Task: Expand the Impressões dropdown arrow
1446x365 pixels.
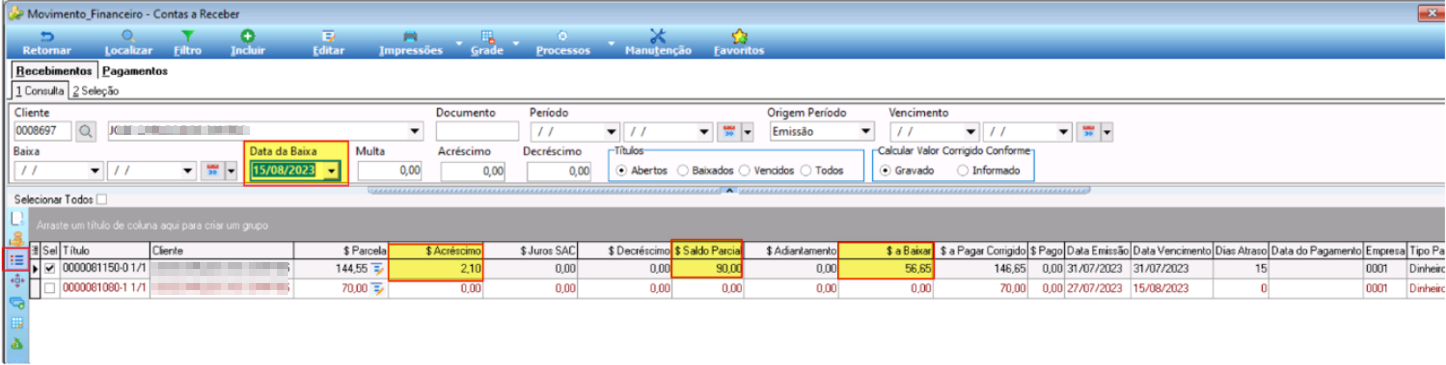Action: coord(459,44)
